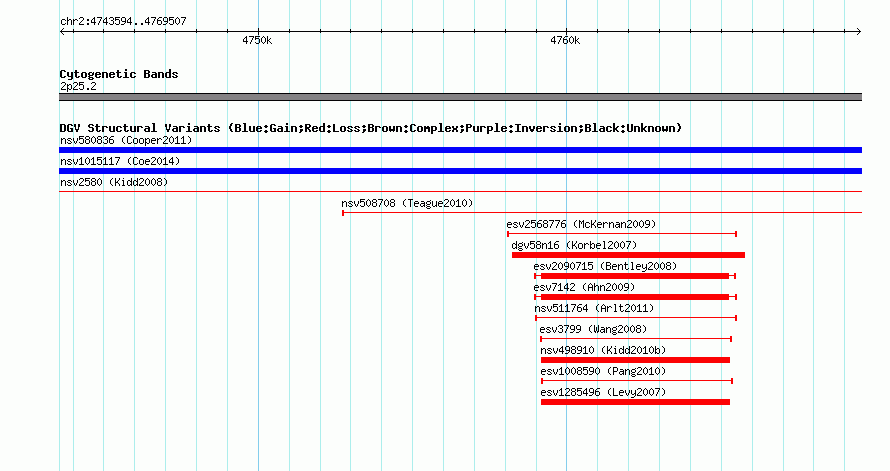Open nsv2580 (Kidd2008) variant label

114,182
